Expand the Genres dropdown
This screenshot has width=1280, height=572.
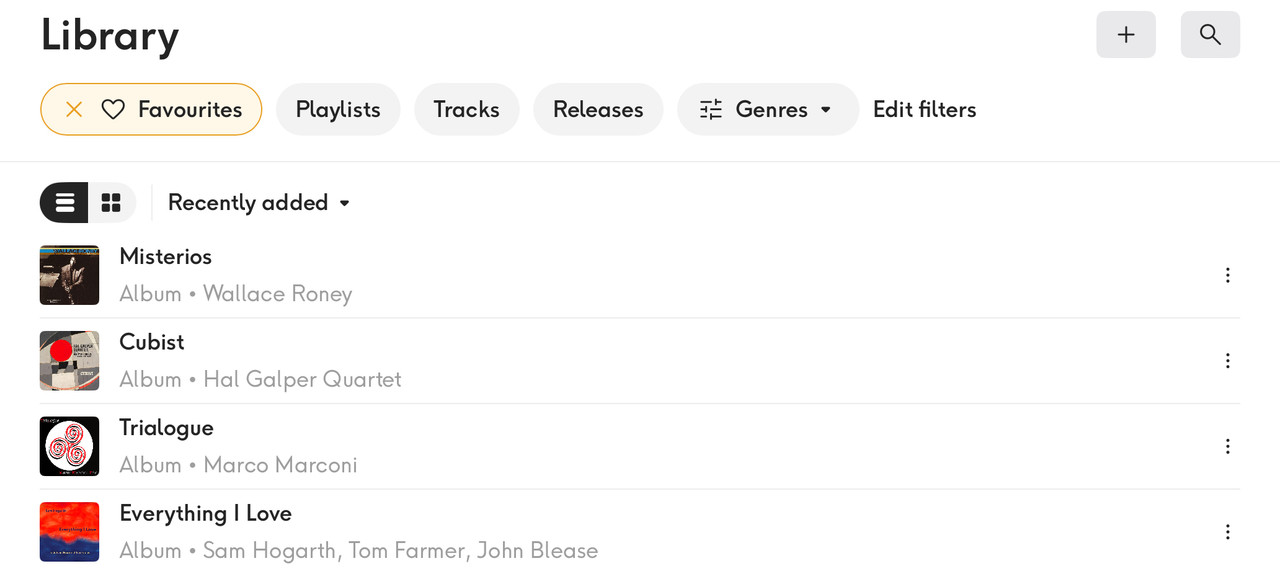pos(768,109)
